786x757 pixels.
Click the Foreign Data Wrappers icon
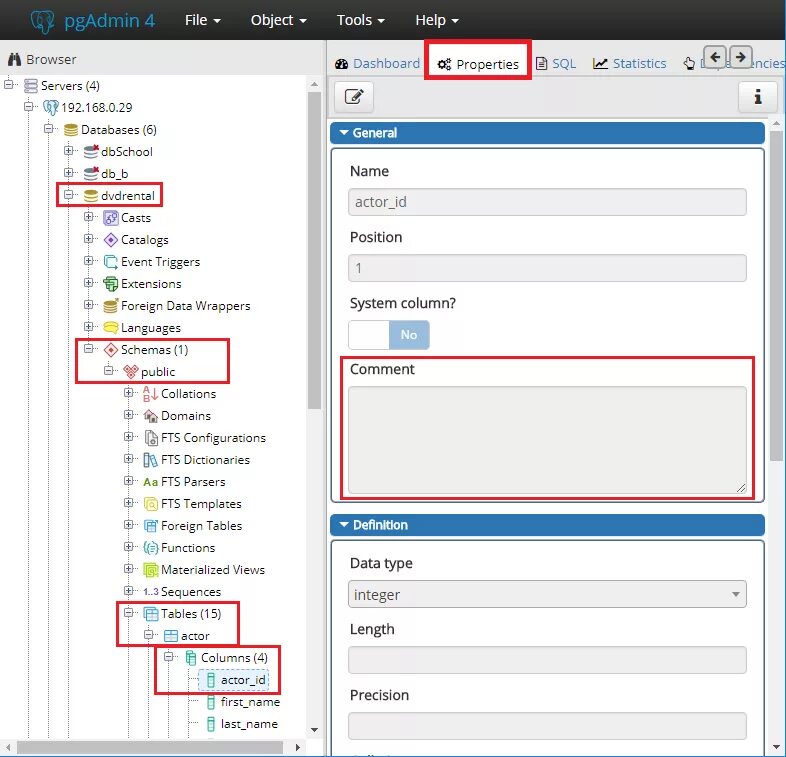coord(110,306)
